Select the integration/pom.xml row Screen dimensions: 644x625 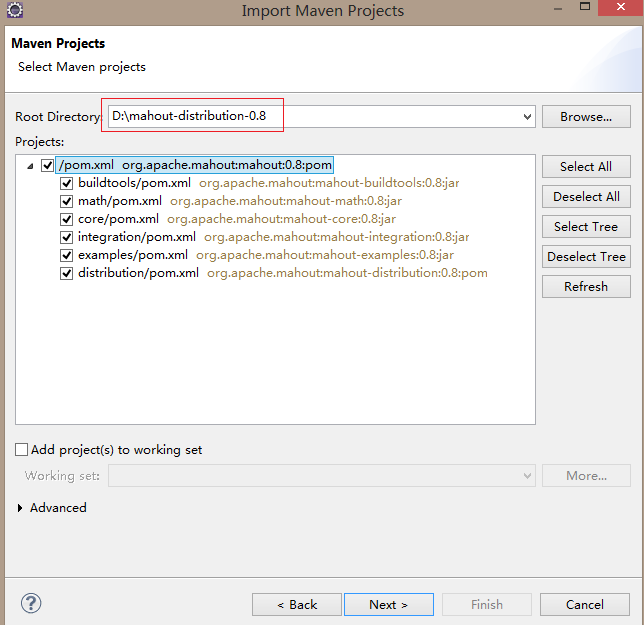[274, 237]
